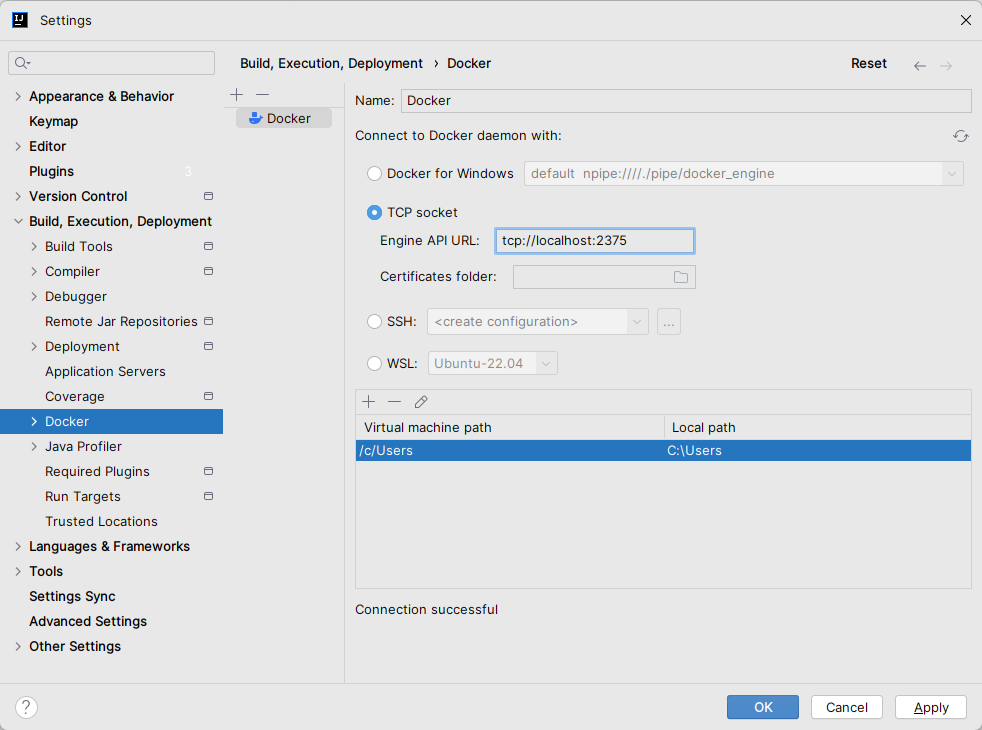
Task: Add a new Docker connection with plus icon
Action: (x=236, y=95)
